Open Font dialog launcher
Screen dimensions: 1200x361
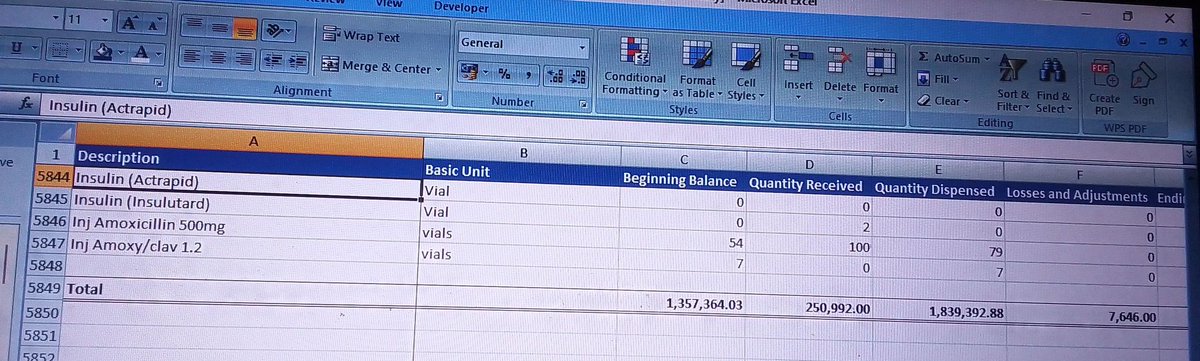pos(158,84)
